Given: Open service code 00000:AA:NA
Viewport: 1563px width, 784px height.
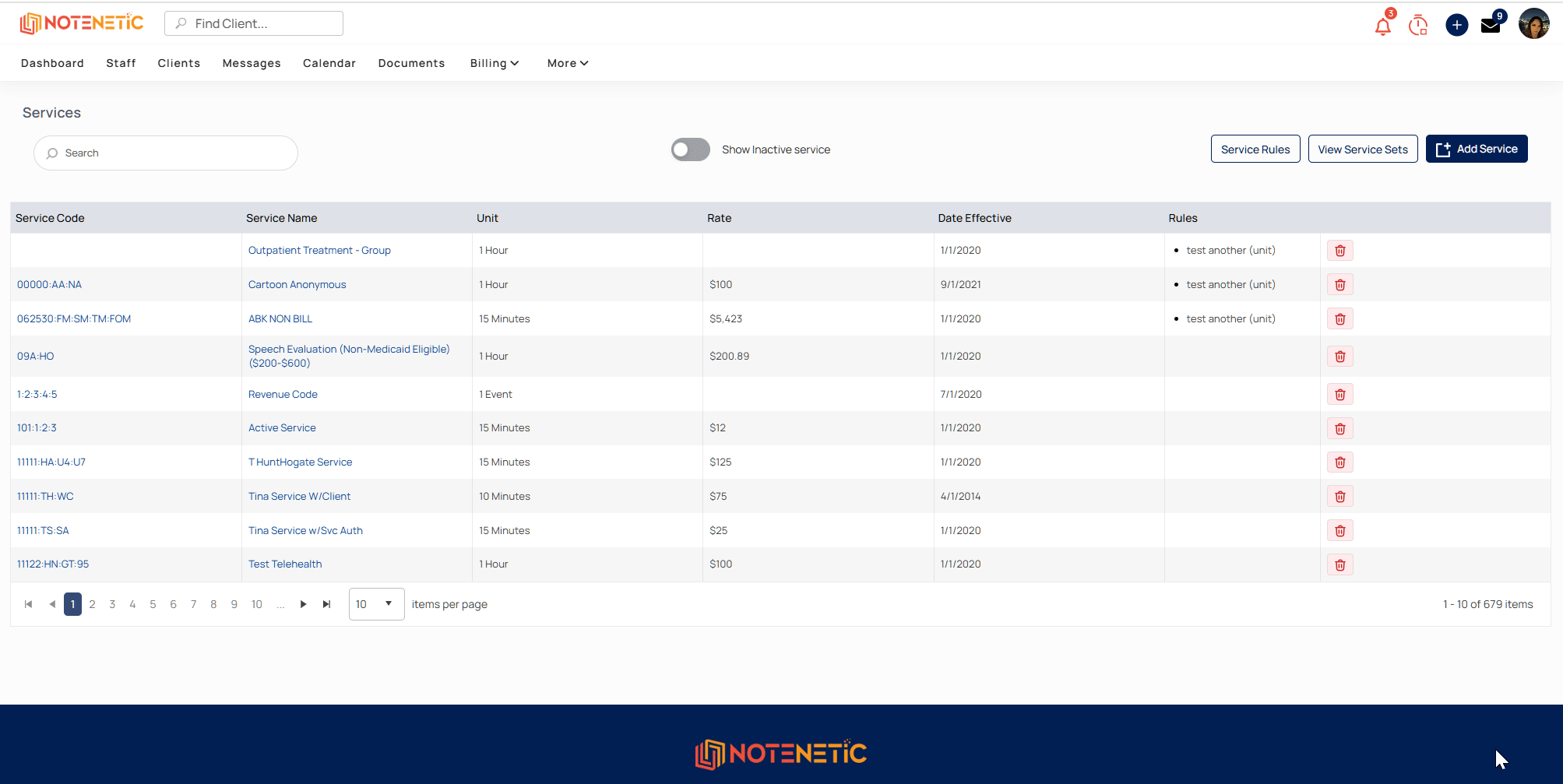Looking at the screenshot, I should pyautogui.click(x=49, y=285).
